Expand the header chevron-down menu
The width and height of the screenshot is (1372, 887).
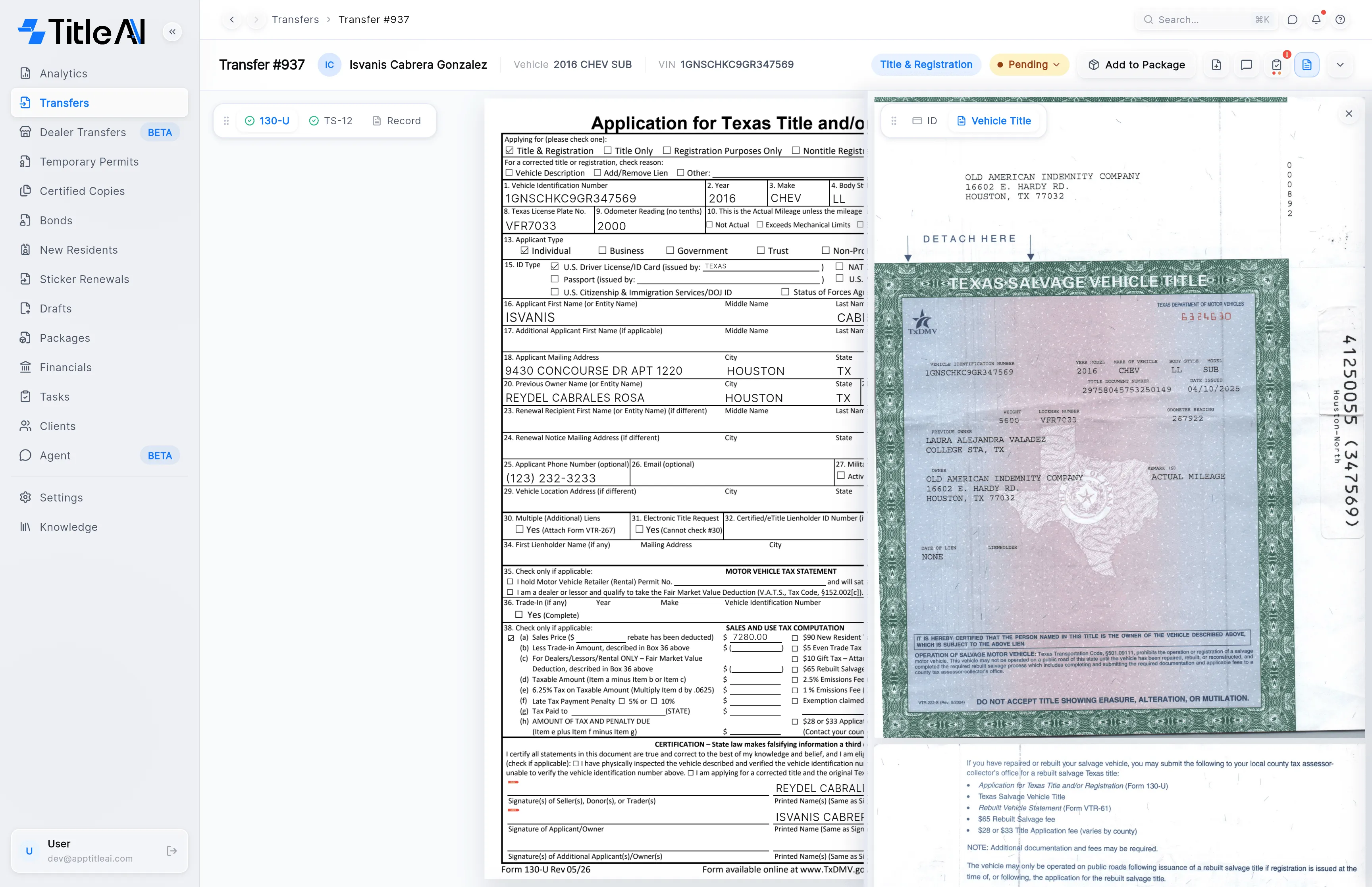pos(1340,64)
